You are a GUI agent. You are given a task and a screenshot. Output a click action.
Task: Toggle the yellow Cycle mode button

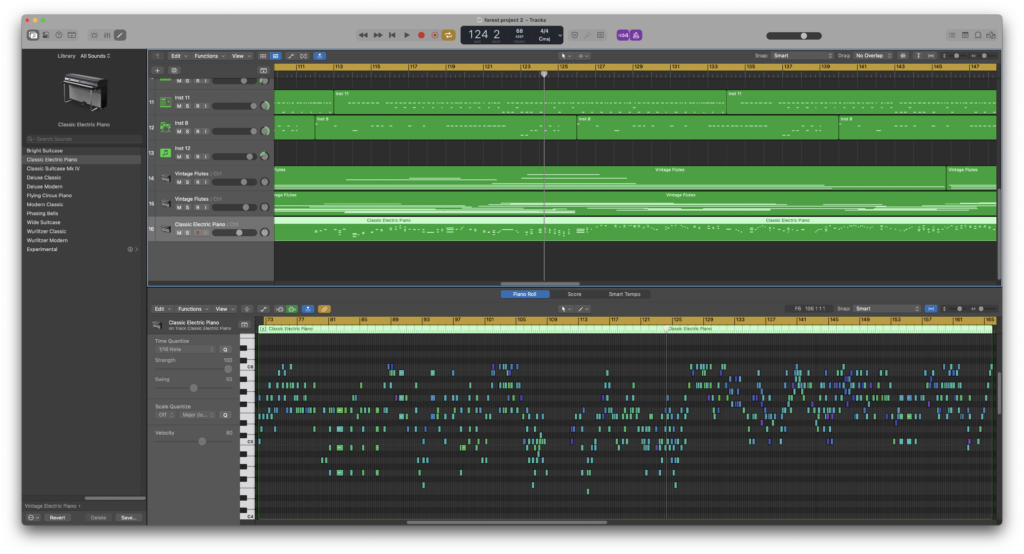(449, 35)
